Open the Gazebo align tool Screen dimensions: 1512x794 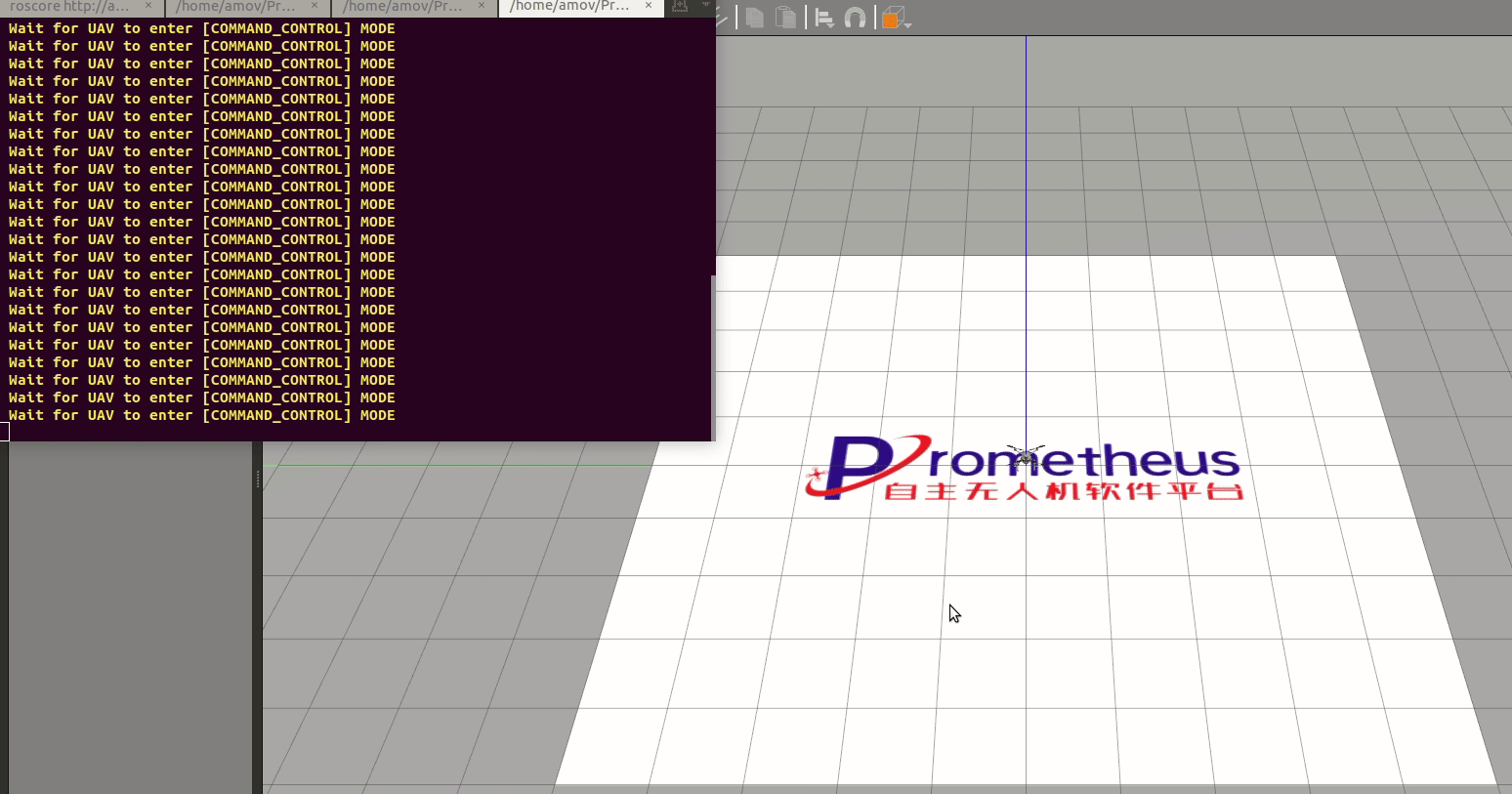tap(824, 19)
